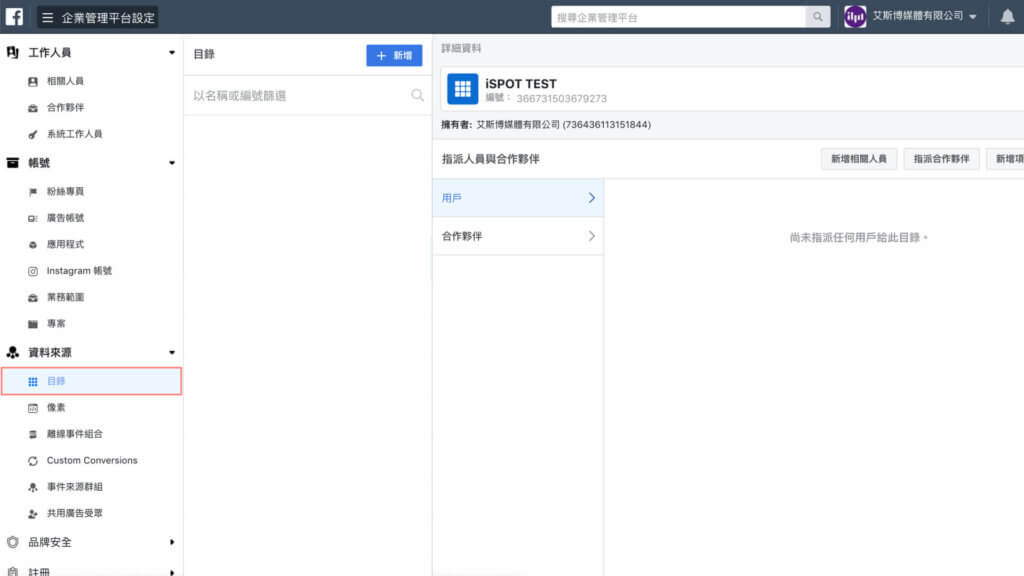Click the 目錄 grid icon in sidebar

tap(33, 381)
